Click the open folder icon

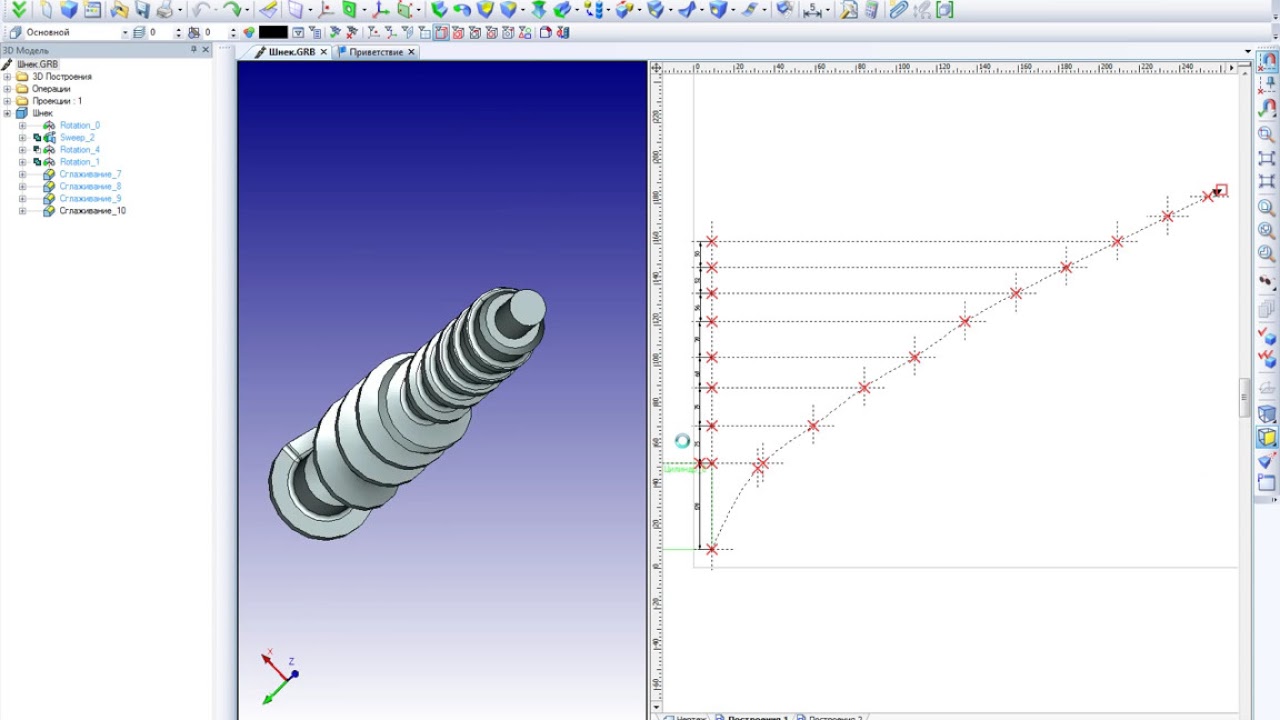pyautogui.click(x=119, y=10)
